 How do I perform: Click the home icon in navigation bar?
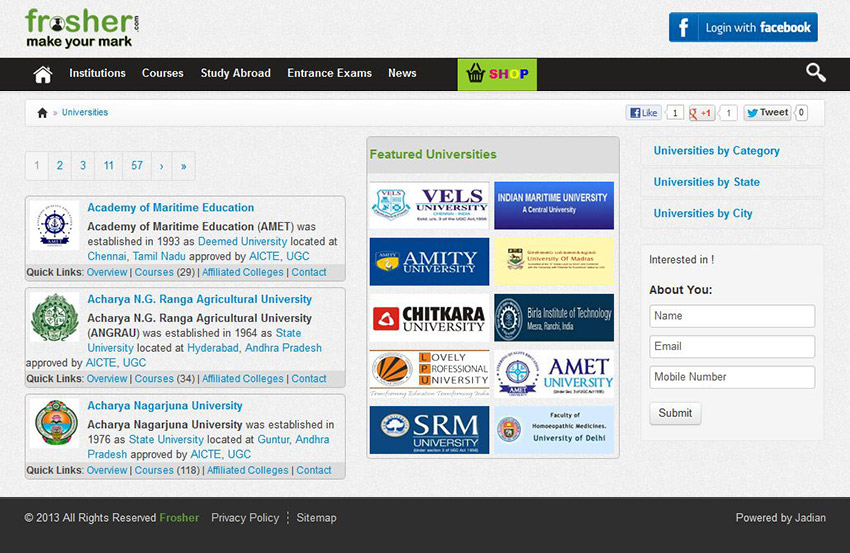(x=43, y=74)
